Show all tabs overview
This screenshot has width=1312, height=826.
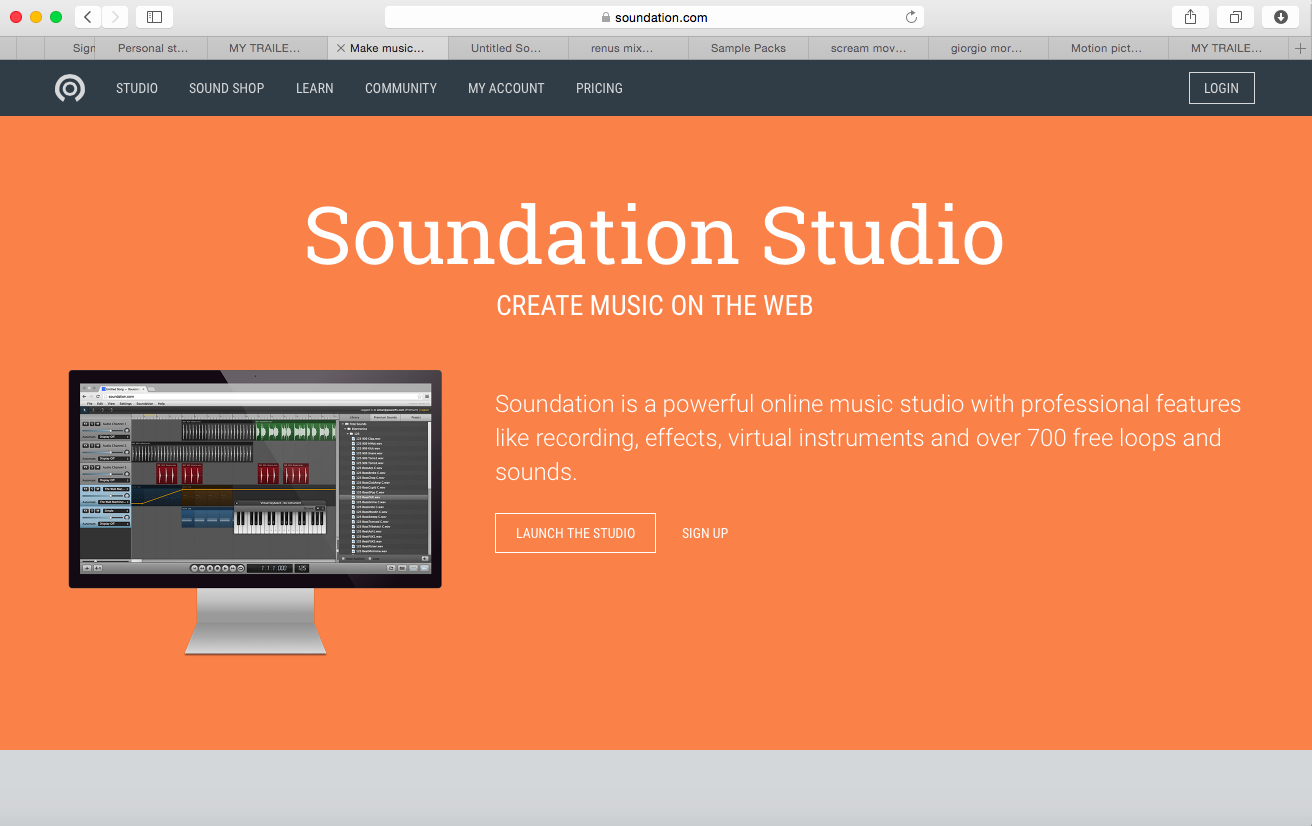pos(1236,17)
